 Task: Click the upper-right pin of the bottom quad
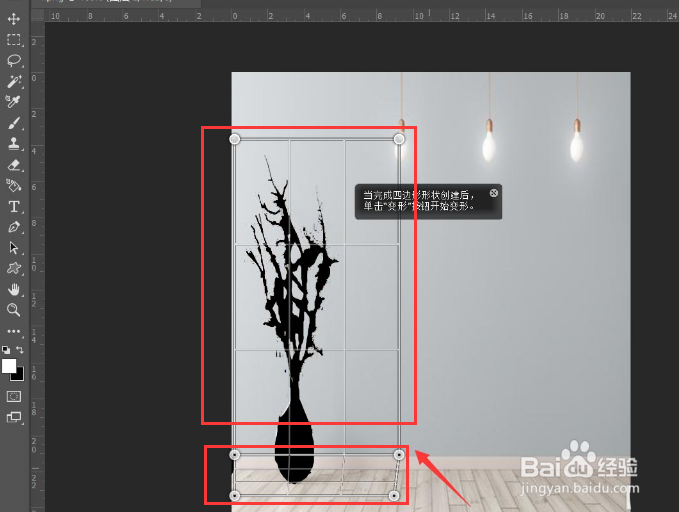coord(399,455)
